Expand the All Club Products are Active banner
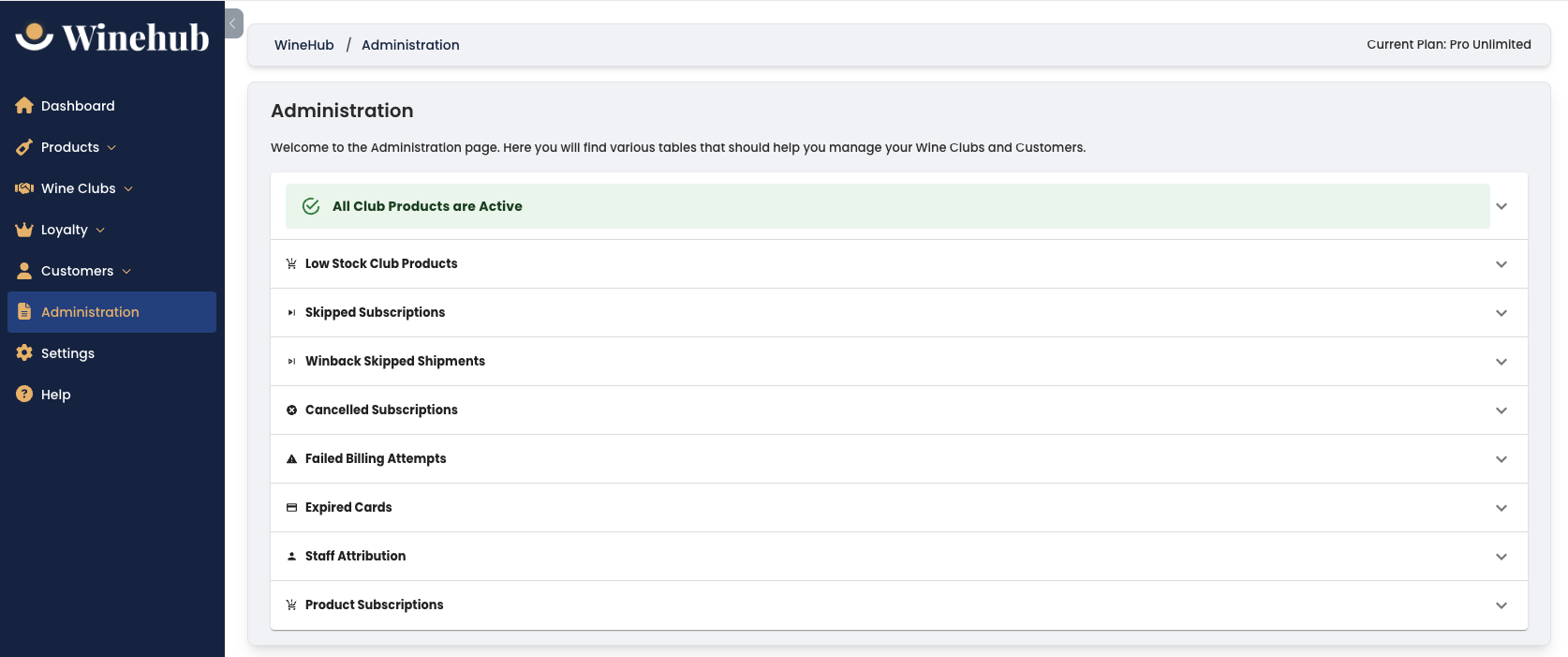 pos(1501,206)
